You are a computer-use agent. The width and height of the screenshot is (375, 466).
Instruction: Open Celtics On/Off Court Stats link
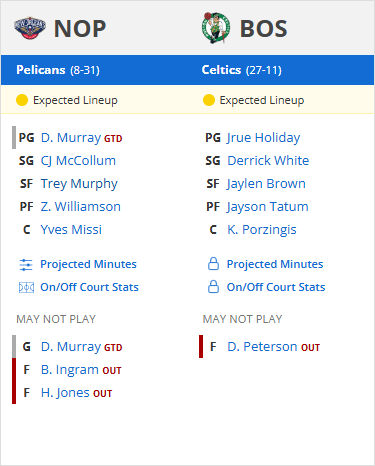(x=276, y=287)
